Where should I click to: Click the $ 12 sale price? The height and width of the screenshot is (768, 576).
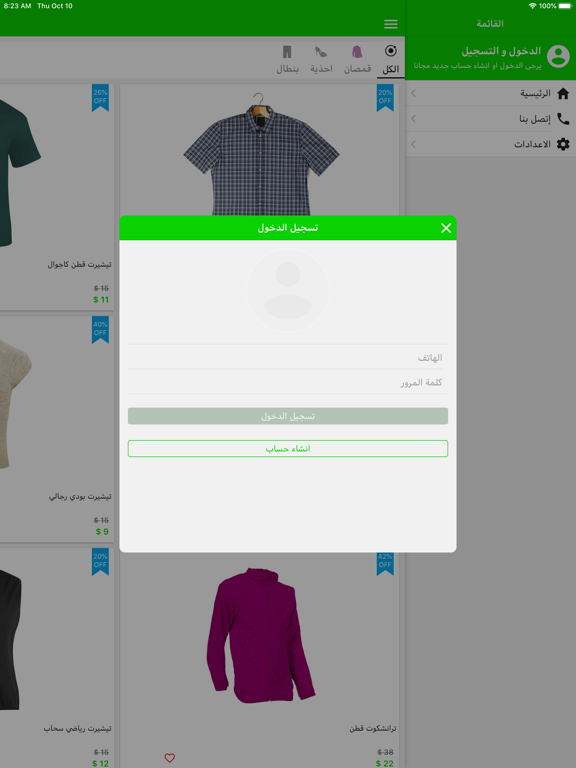point(100,763)
